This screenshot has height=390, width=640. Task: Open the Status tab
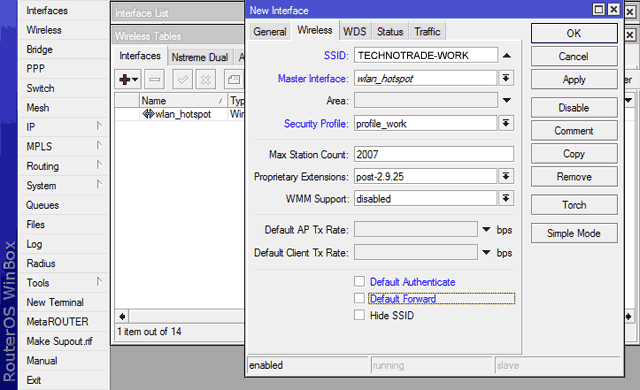390,31
